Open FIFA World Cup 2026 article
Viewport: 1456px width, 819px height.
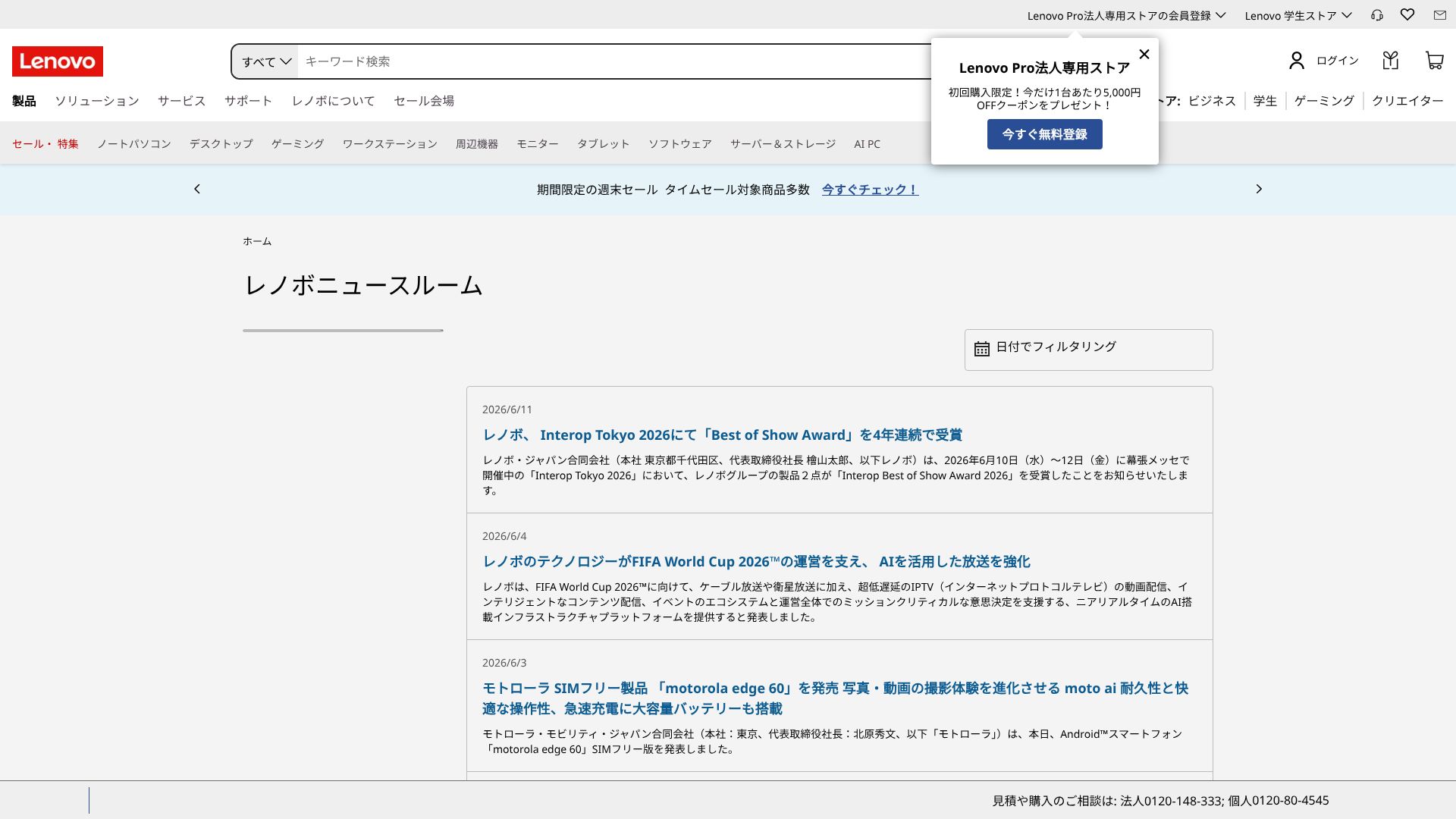pos(757,562)
